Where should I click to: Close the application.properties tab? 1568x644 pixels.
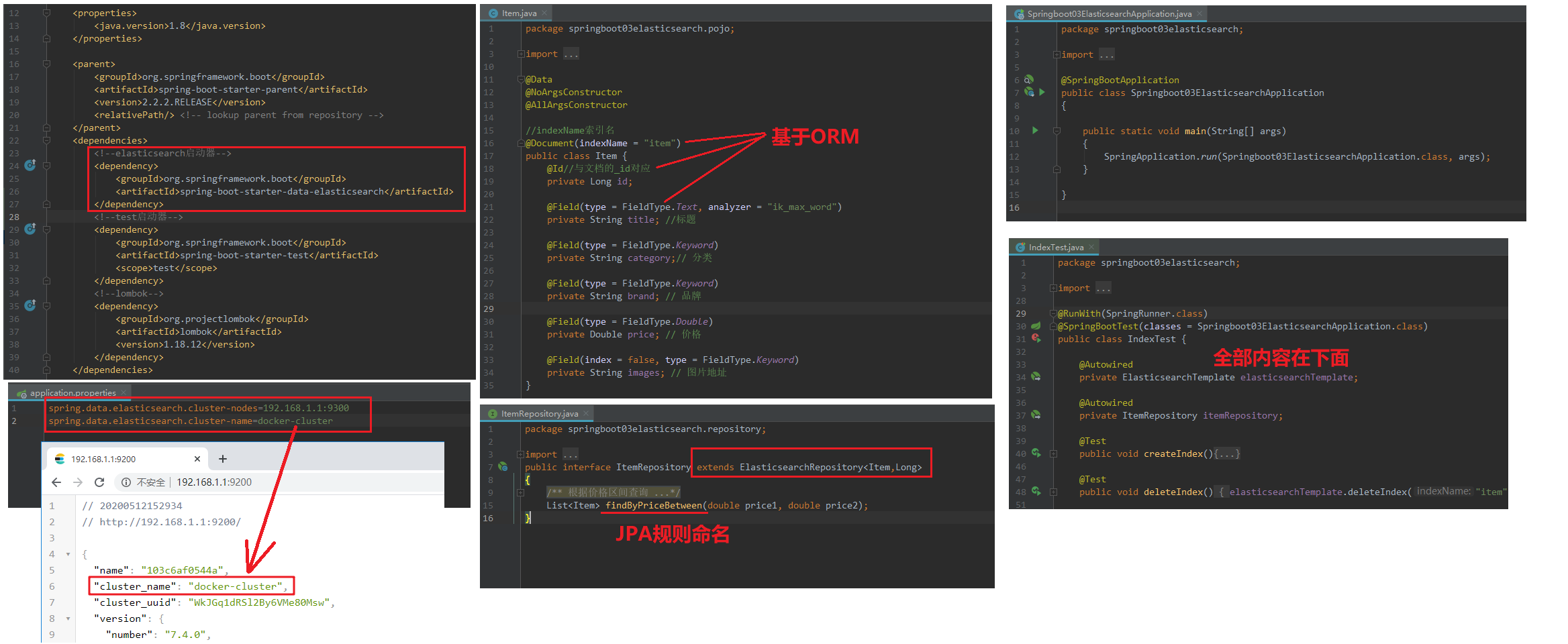124,392
